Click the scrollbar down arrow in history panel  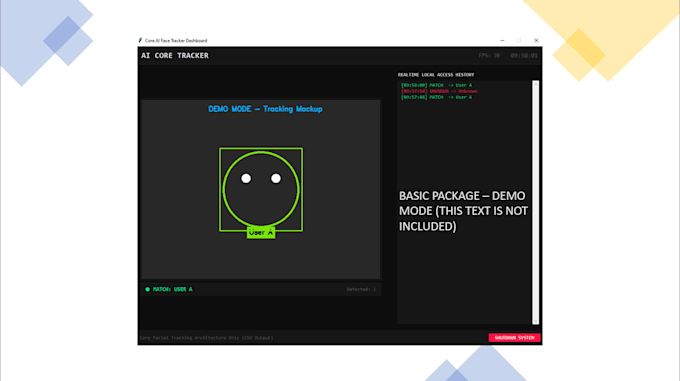[x=536, y=322]
